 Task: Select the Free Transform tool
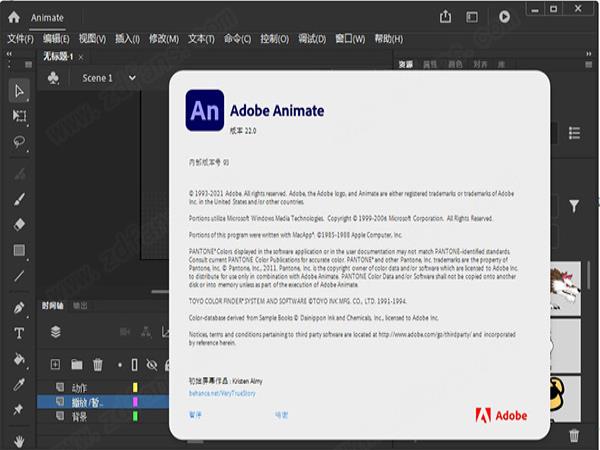[x=19, y=116]
